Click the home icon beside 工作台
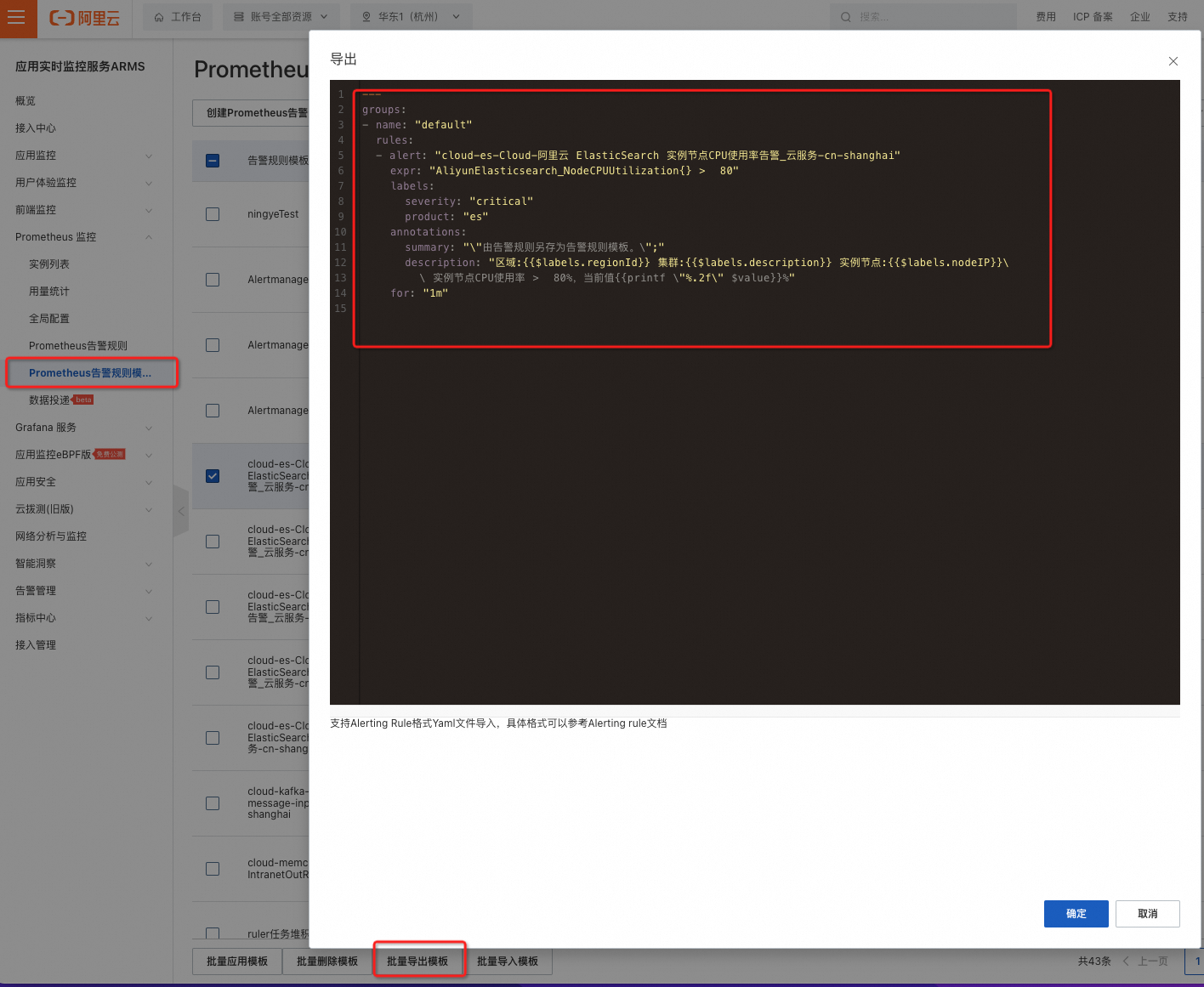 coord(159,17)
